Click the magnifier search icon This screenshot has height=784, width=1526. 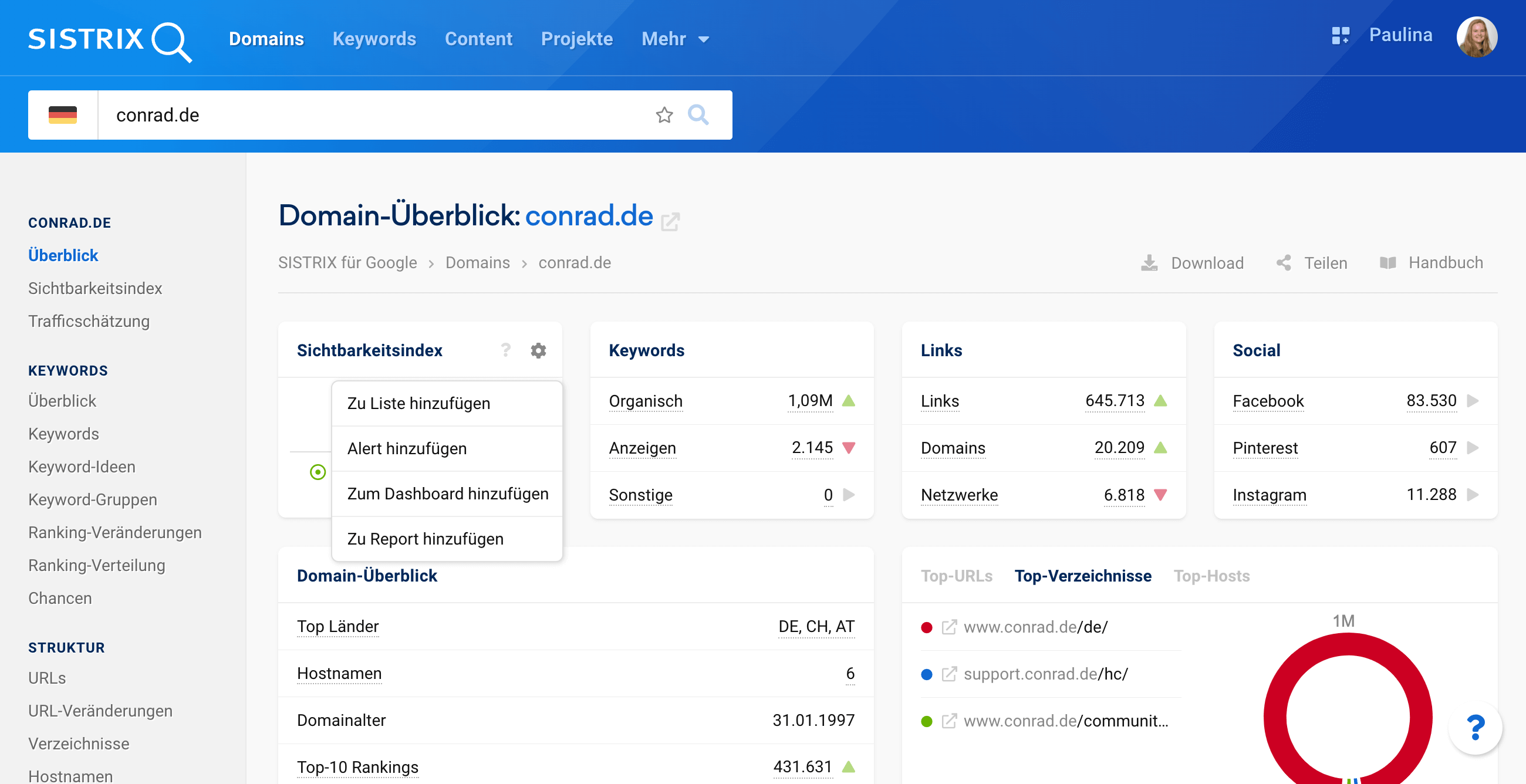pos(698,115)
